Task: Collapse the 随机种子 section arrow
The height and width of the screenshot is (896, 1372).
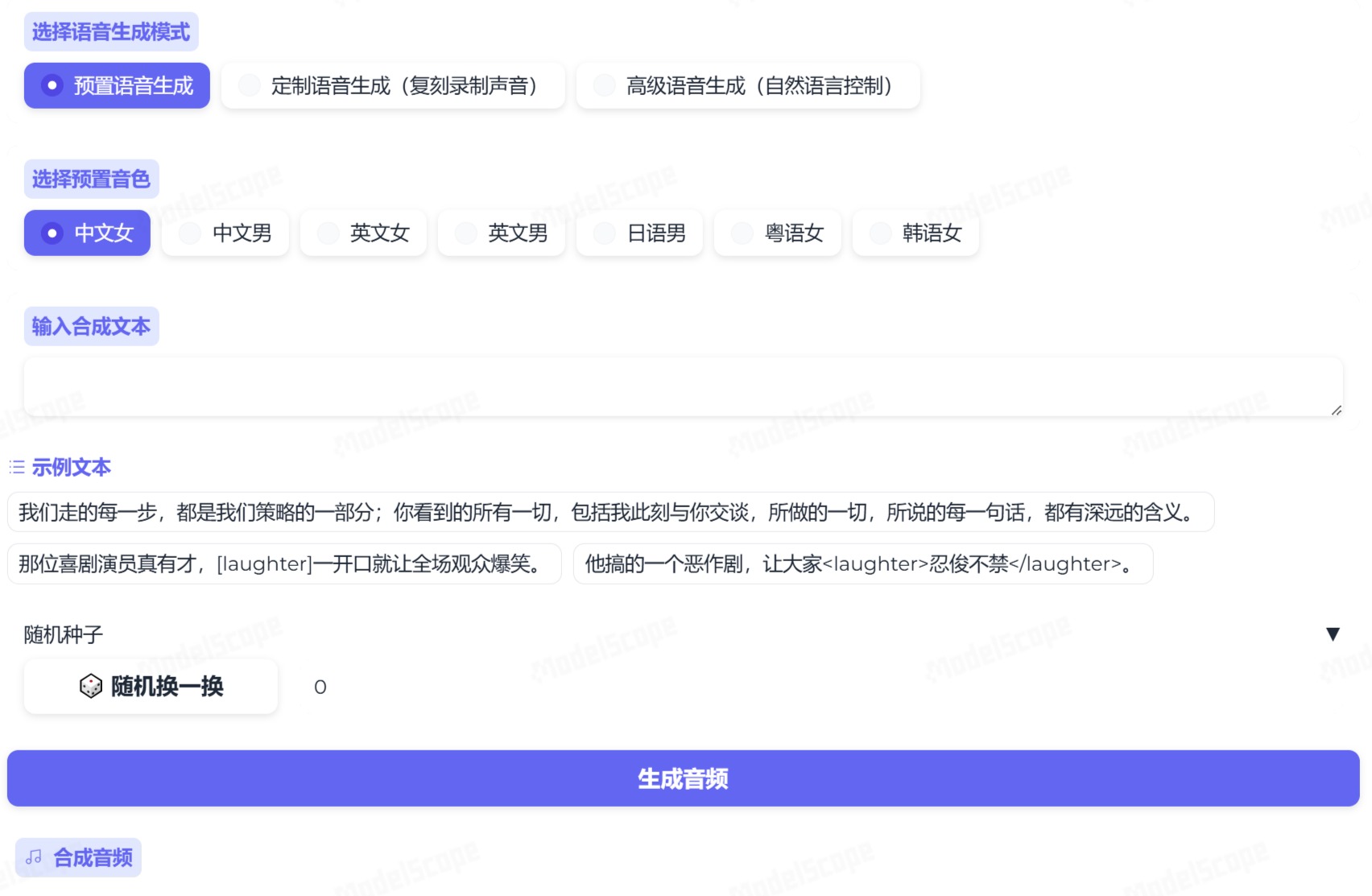Action: [1333, 634]
